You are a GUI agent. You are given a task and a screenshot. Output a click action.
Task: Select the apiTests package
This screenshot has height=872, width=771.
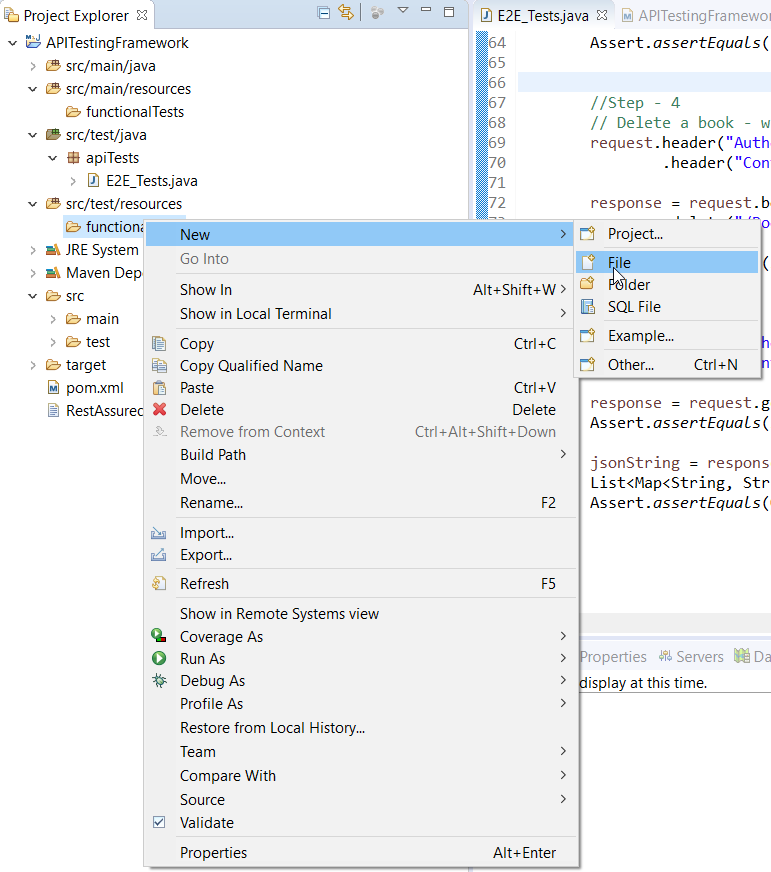point(112,158)
